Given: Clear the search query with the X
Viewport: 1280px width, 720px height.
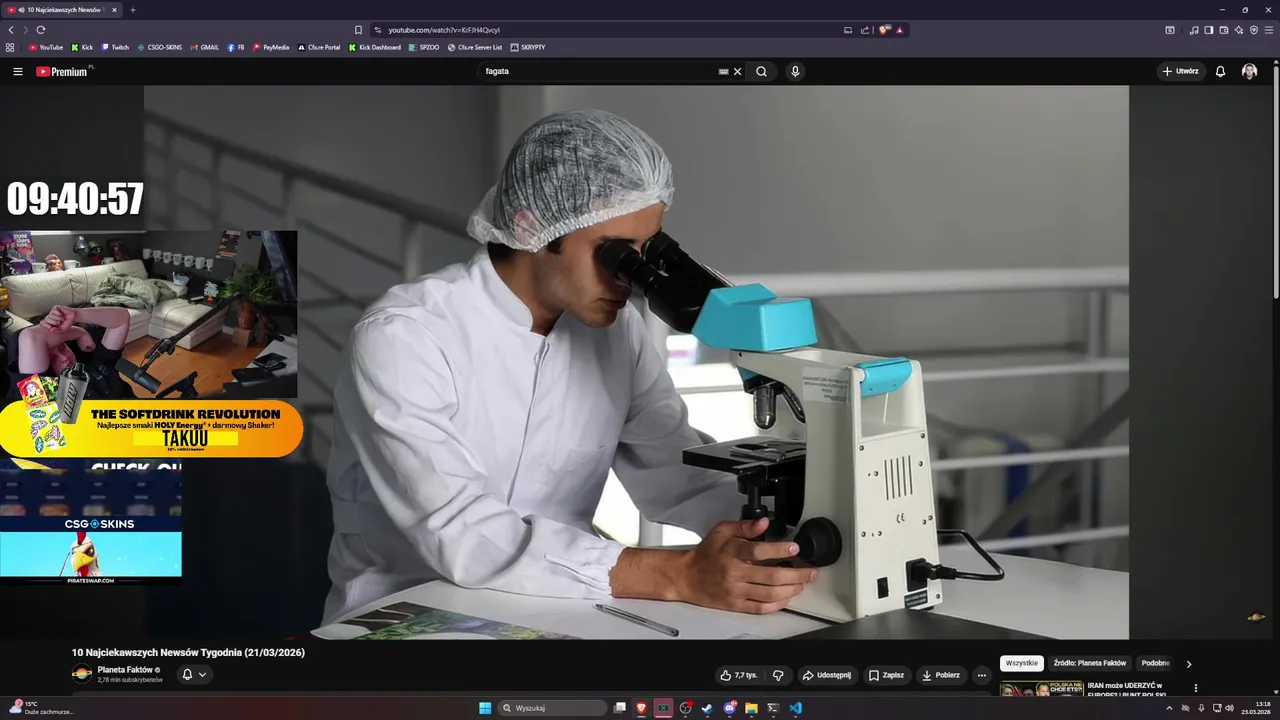Looking at the screenshot, I should tap(738, 71).
